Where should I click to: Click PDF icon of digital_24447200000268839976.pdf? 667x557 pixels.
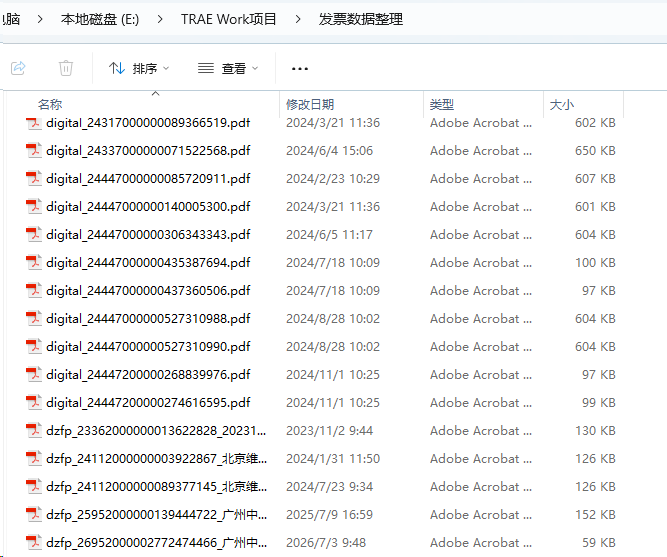point(34,374)
